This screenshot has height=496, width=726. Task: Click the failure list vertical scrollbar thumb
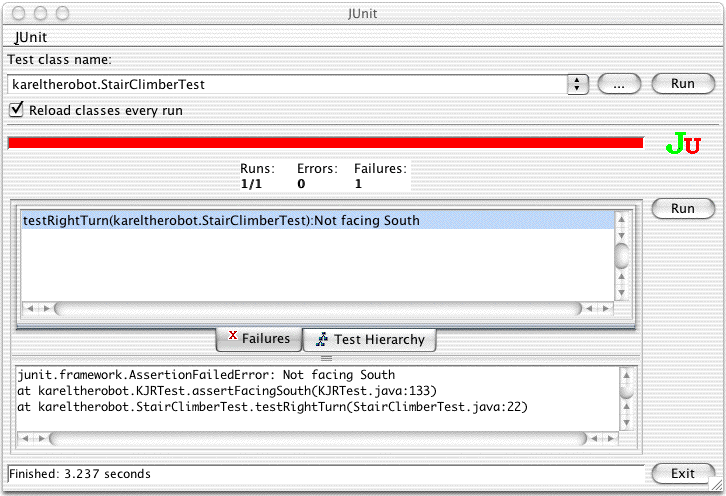click(621, 255)
